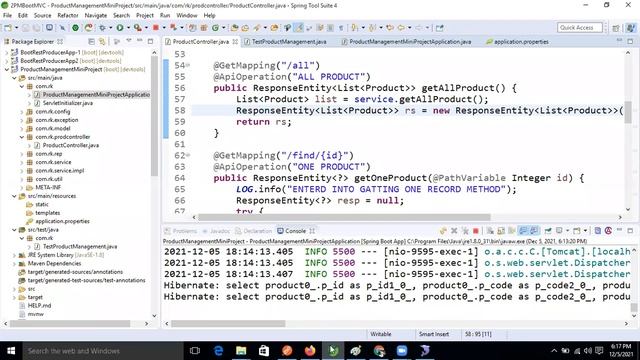Screen dimensions: 640x360
Task: Click the Open Type icon in toolbar
Action: coord(234,28)
